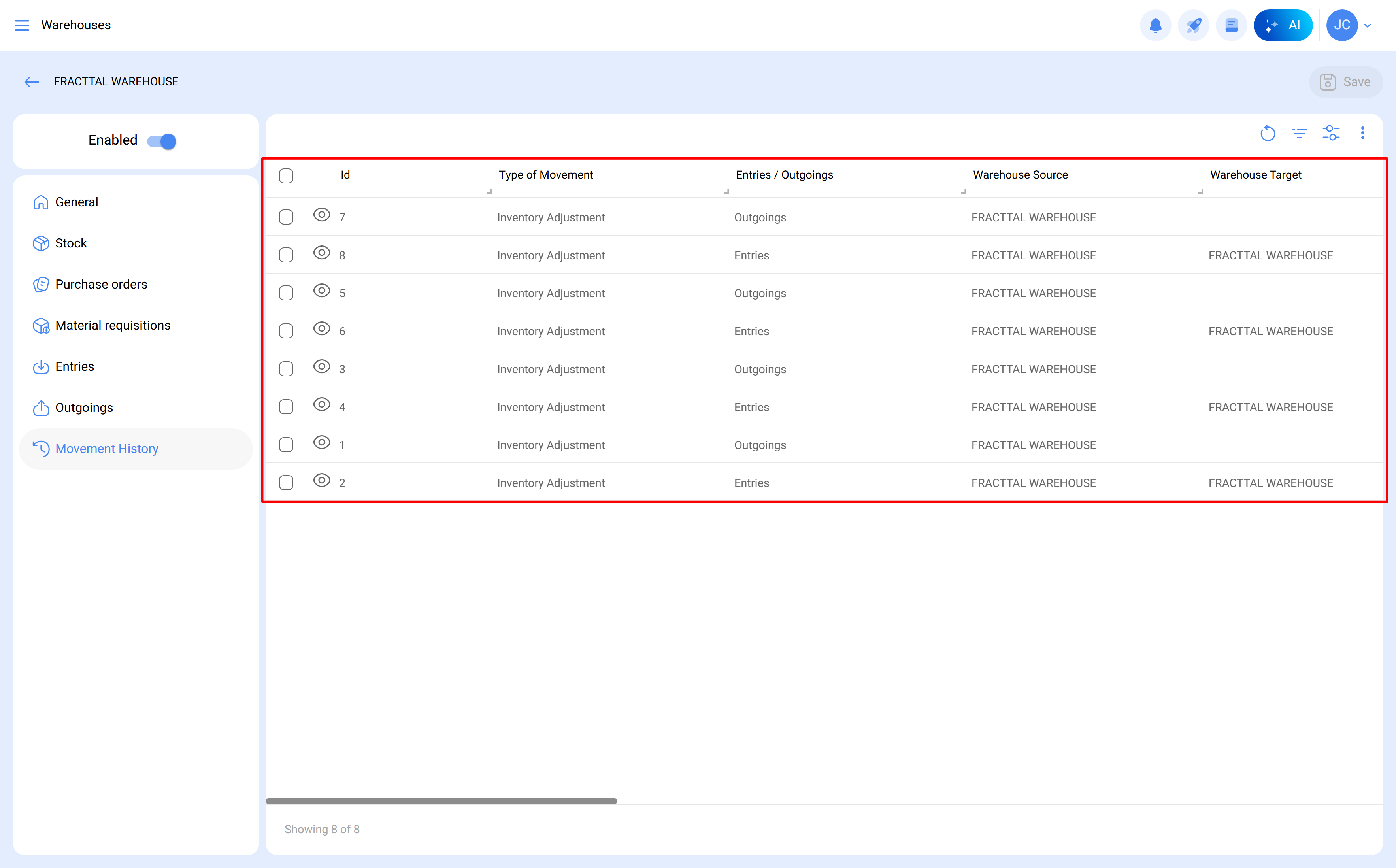Viewport: 1396px width, 868px height.
Task: Open column settings with the sliders icon
Action: 1332,133
